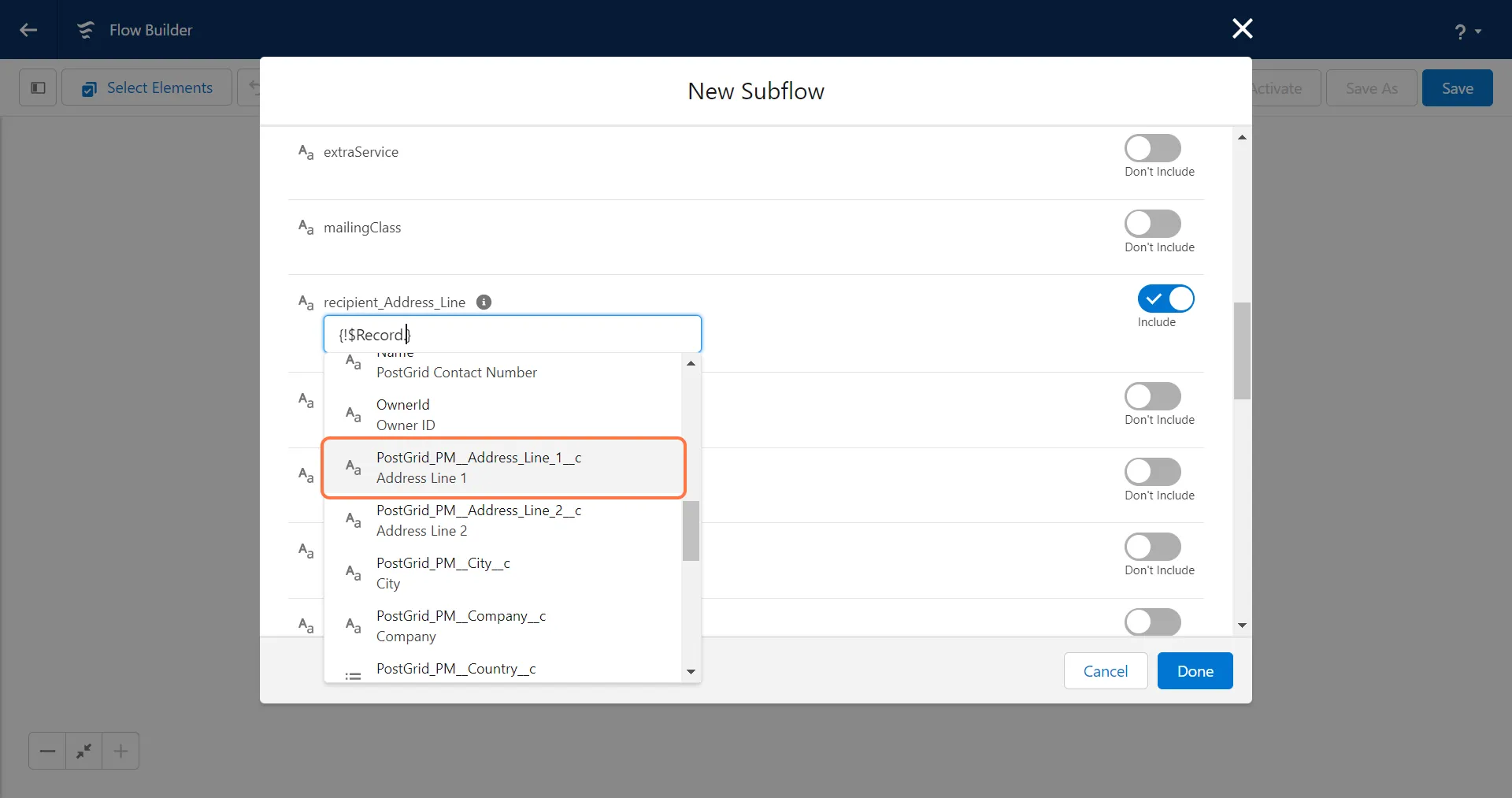Screen dimensions: 1512x798
Task: Open the help question mark menu
Action: click(x=1466, y=32)
